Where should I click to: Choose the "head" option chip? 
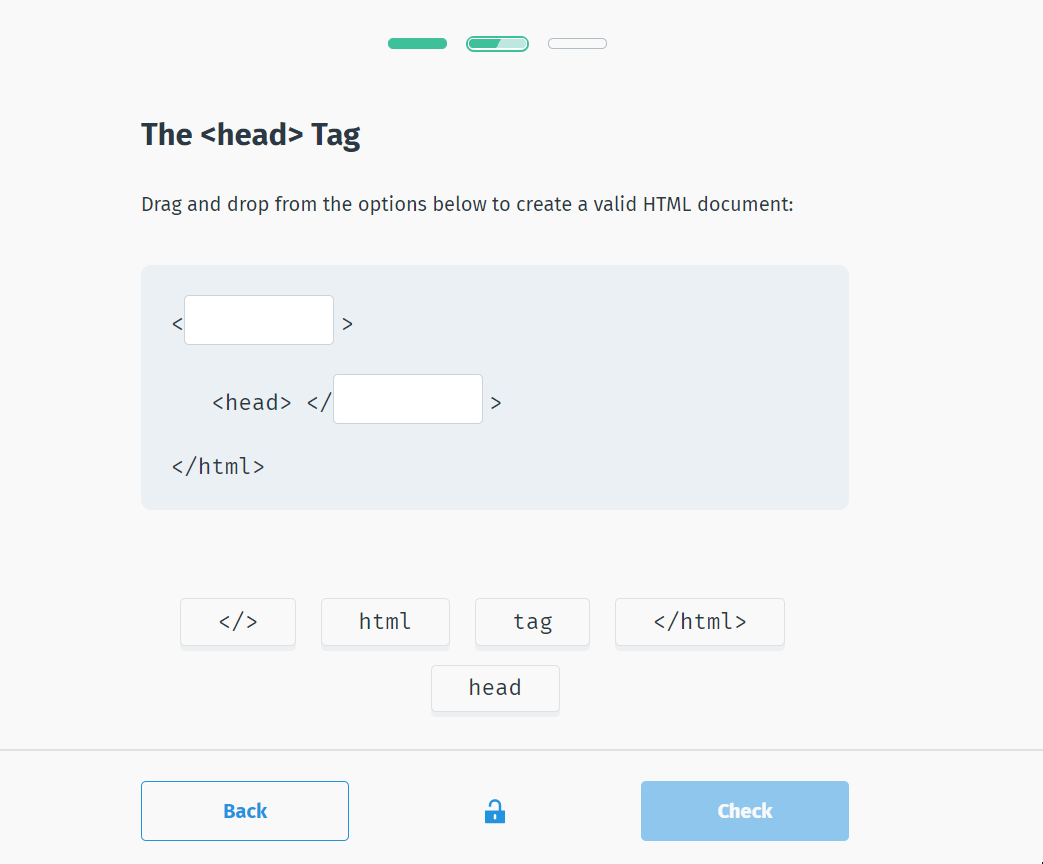tap(495, 688)
